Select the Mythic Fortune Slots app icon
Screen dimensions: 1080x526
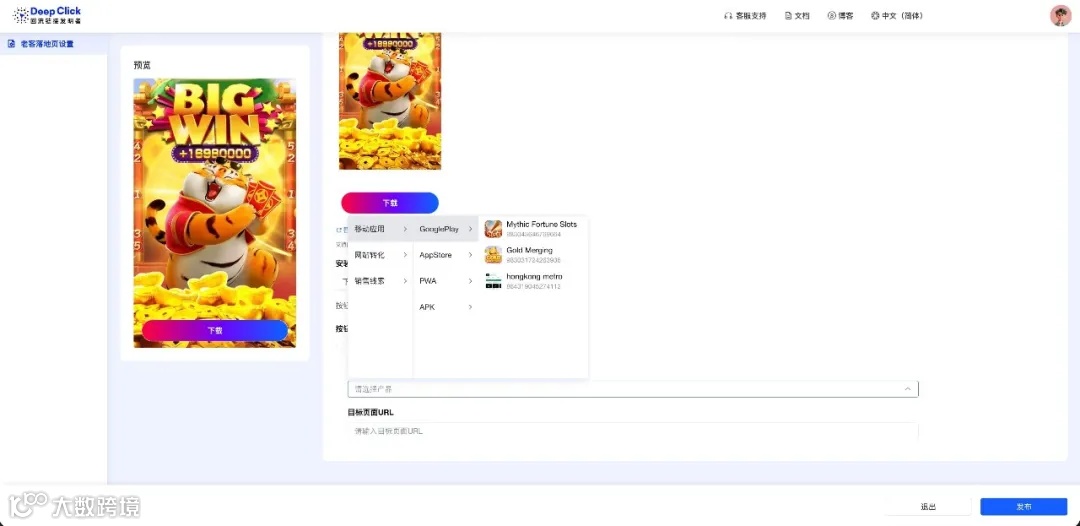point(493,229)
